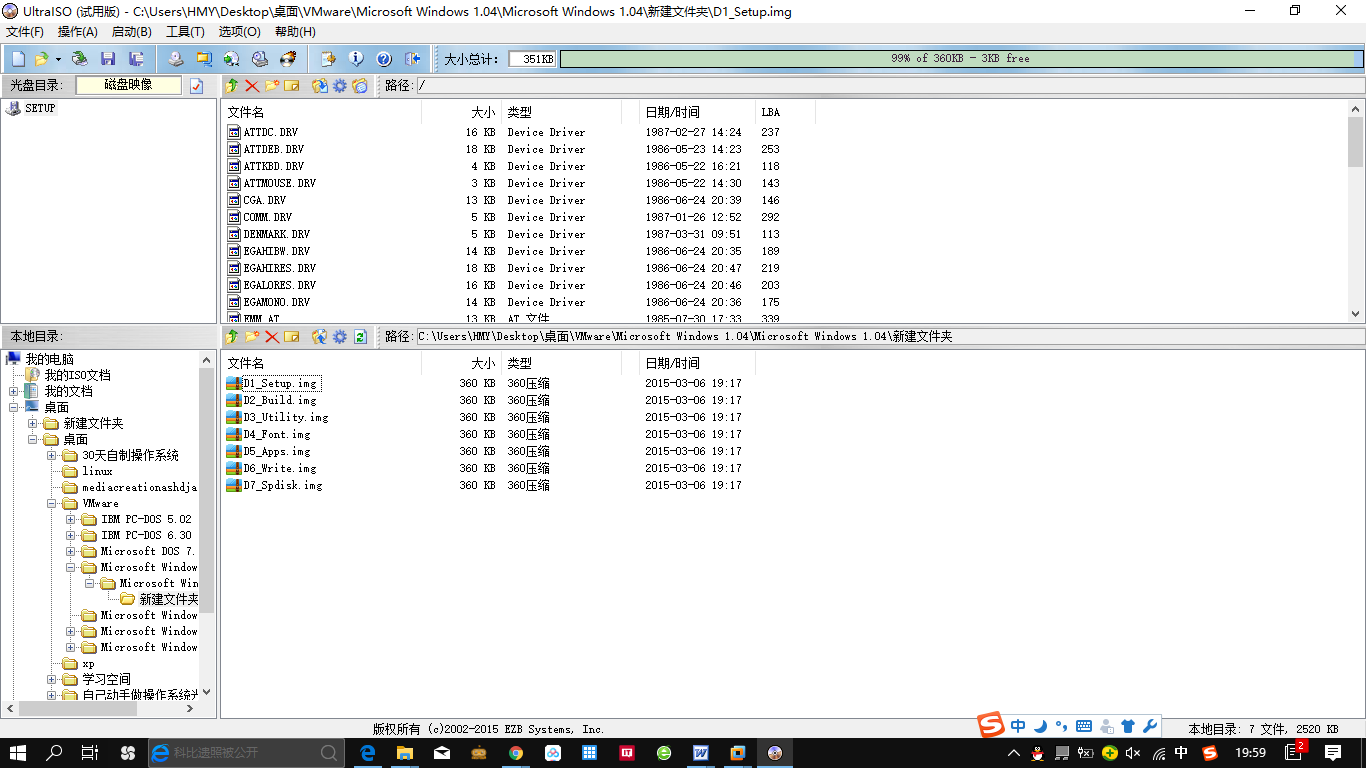Click the Make CD/DVD image icon
The height and width of the screenshot is (768, 1366).
pos(176,59)
